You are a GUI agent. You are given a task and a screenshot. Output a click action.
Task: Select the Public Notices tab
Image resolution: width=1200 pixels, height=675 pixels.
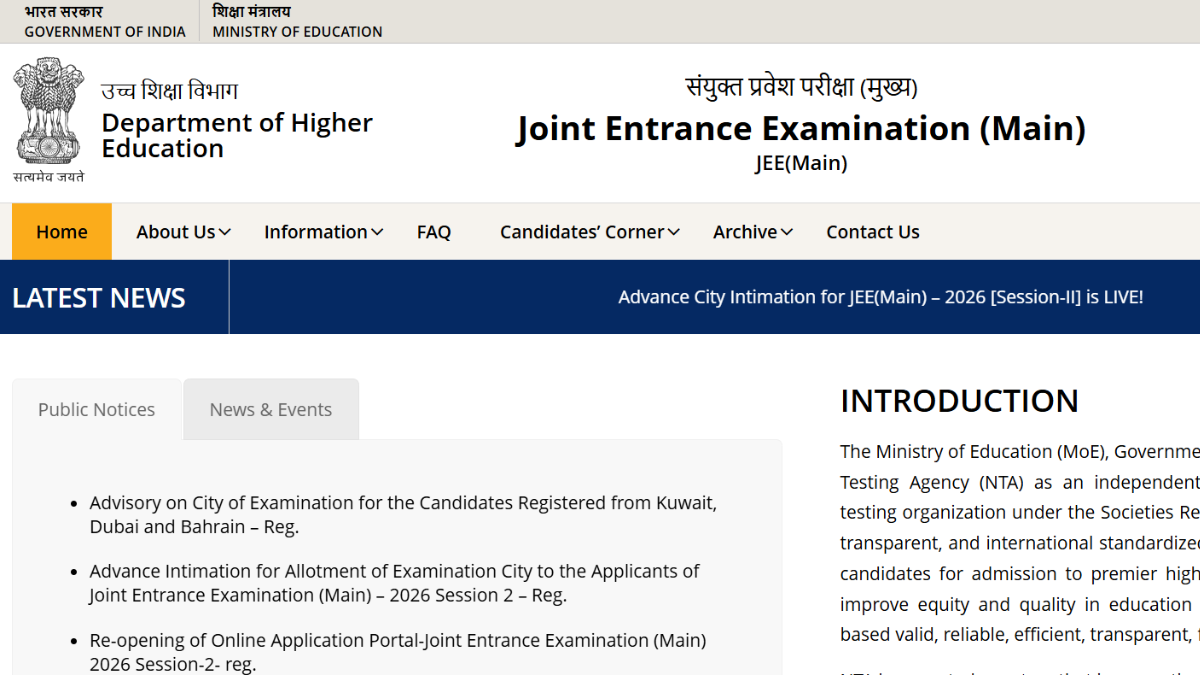tap(97, 409)
